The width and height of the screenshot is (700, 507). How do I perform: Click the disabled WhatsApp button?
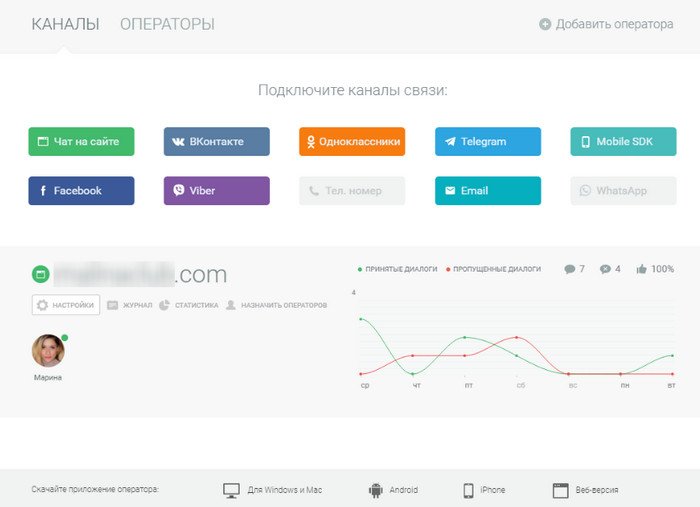623,191
